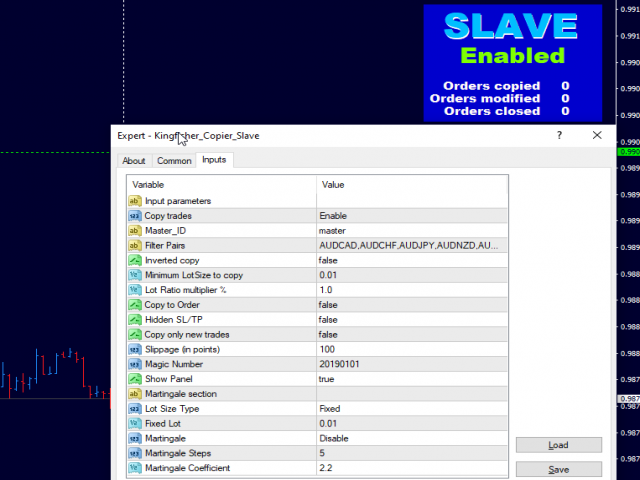Change the Copy to Order false value
Screen dimensions: 640x480
[412, 304]
